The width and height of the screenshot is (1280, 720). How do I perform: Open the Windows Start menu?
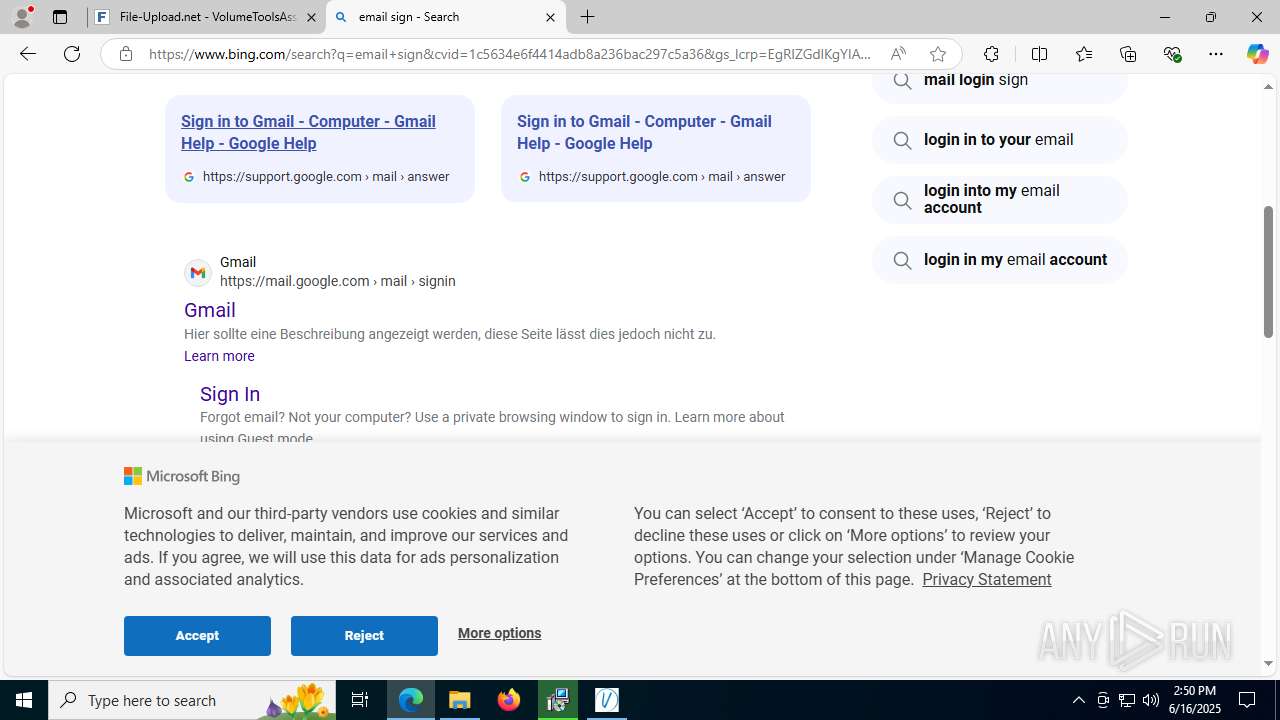pos(24,700)
